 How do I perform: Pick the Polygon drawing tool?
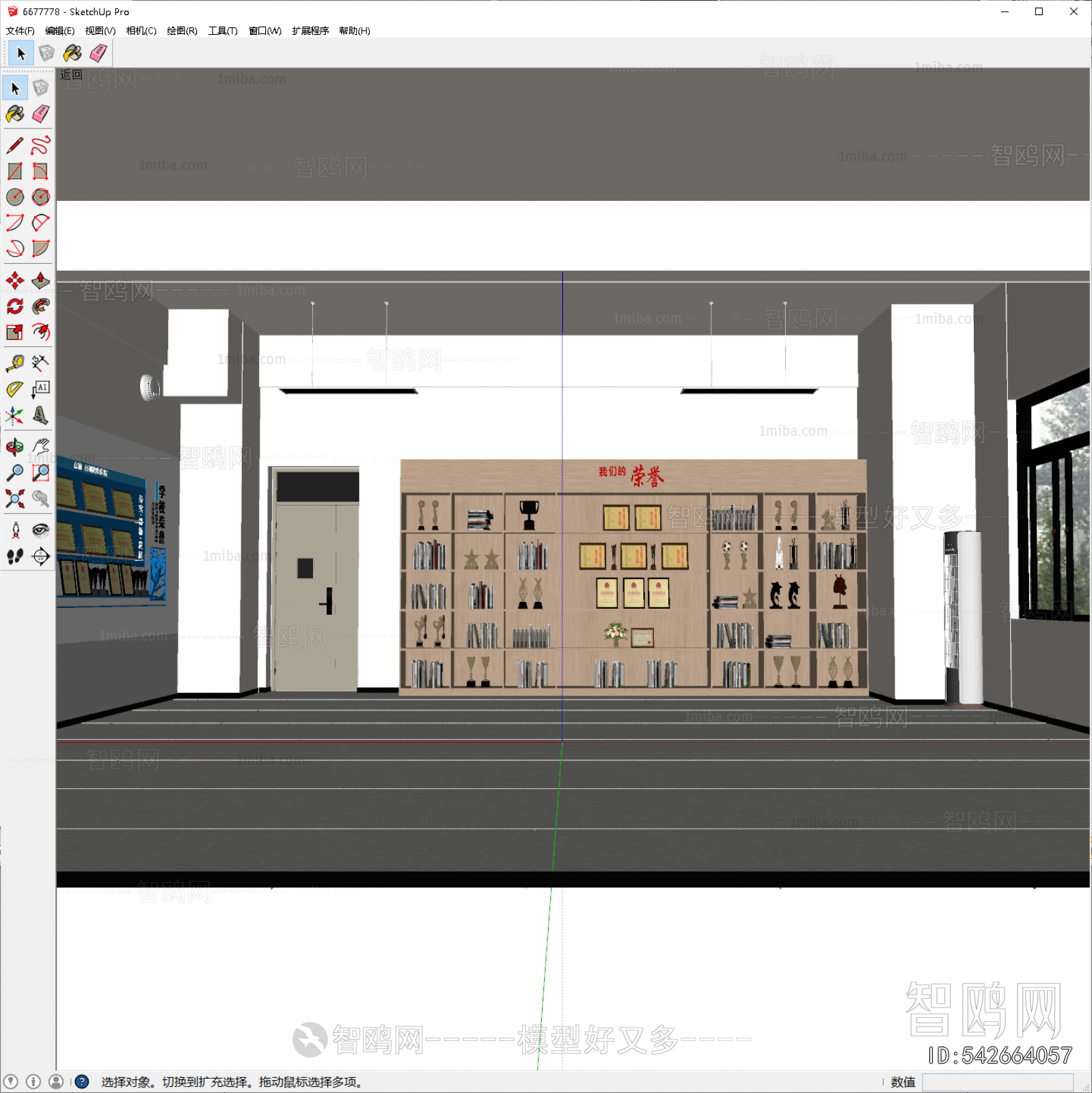[40, 197]
